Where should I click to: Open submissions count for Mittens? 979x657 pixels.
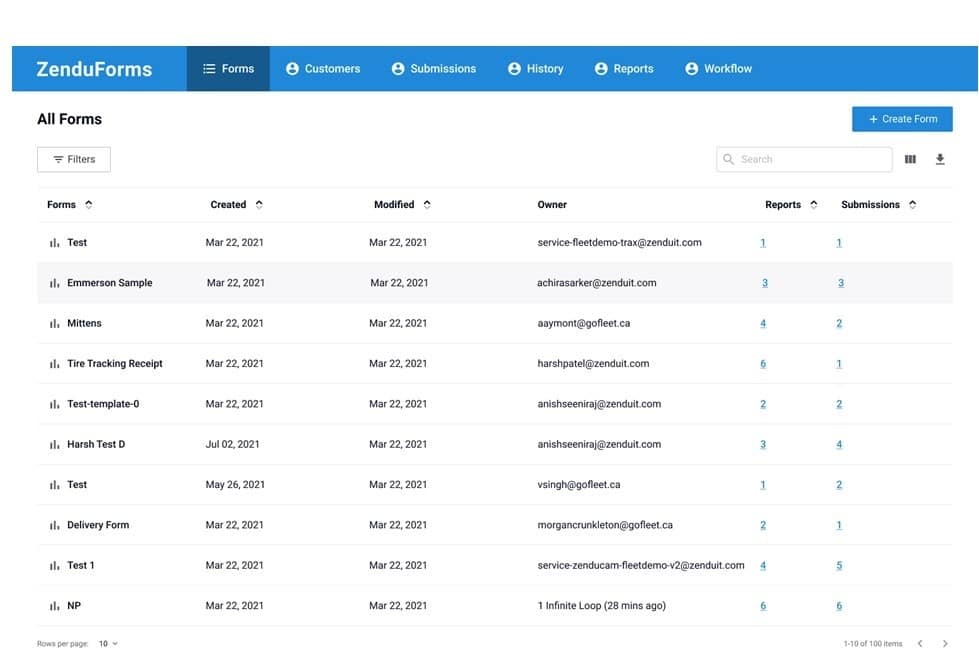(x=839, y=324)
